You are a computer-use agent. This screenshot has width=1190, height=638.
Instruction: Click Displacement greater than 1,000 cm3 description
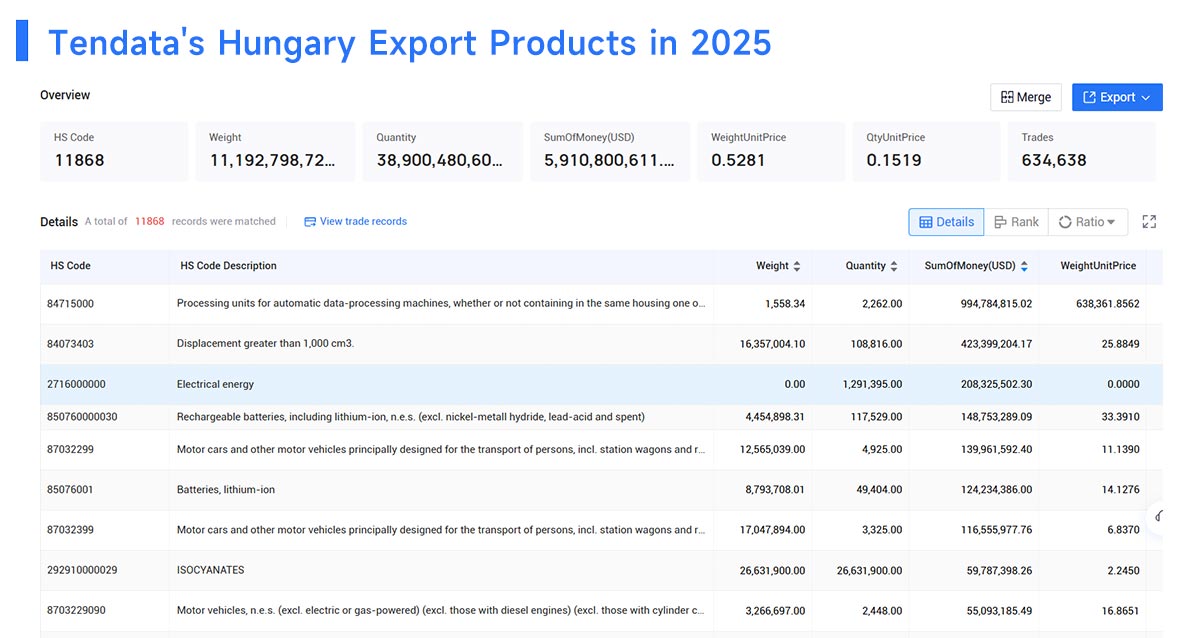(266, 343)
